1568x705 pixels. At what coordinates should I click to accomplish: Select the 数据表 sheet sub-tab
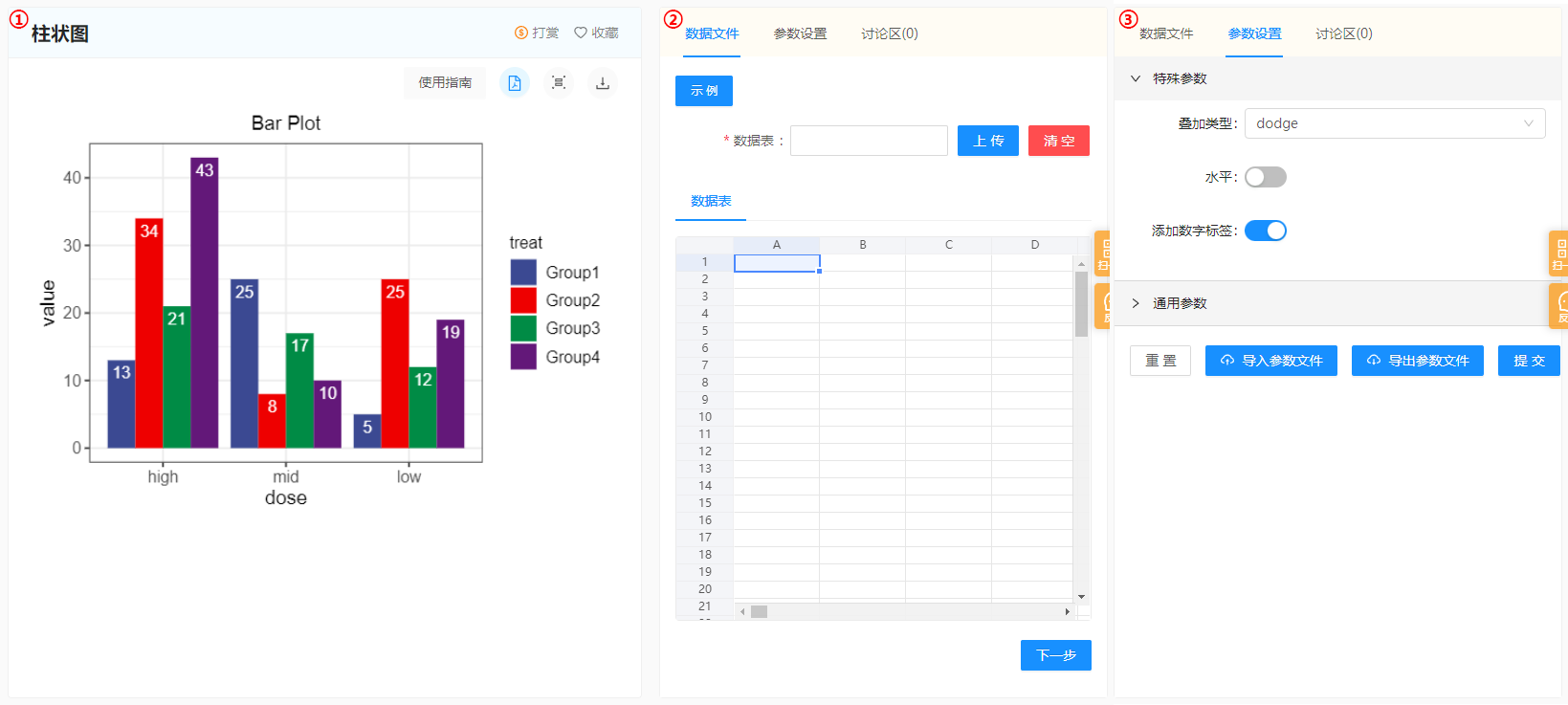coord(711,201)
